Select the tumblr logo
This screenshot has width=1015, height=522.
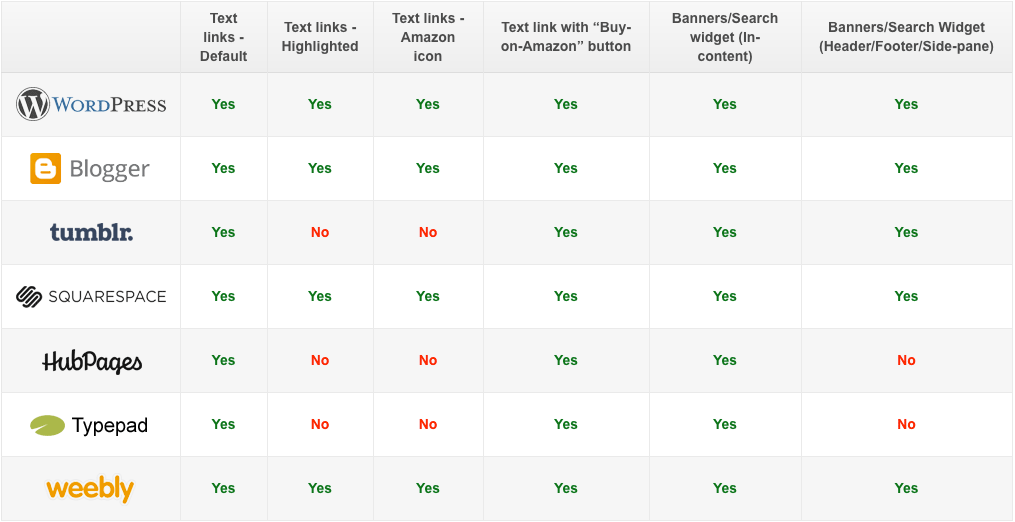91,232
